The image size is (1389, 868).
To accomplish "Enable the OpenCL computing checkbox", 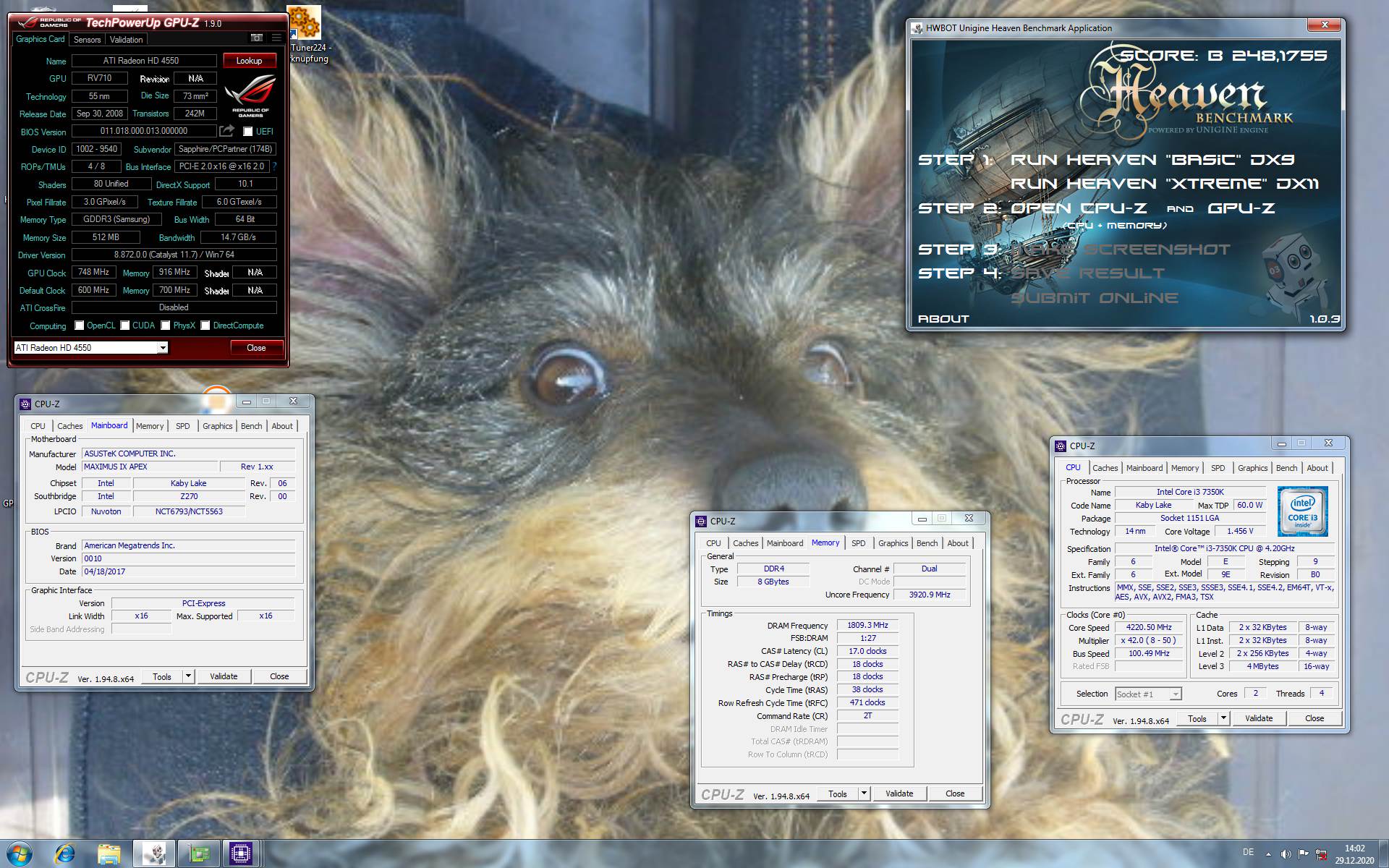I will point(79,325).
